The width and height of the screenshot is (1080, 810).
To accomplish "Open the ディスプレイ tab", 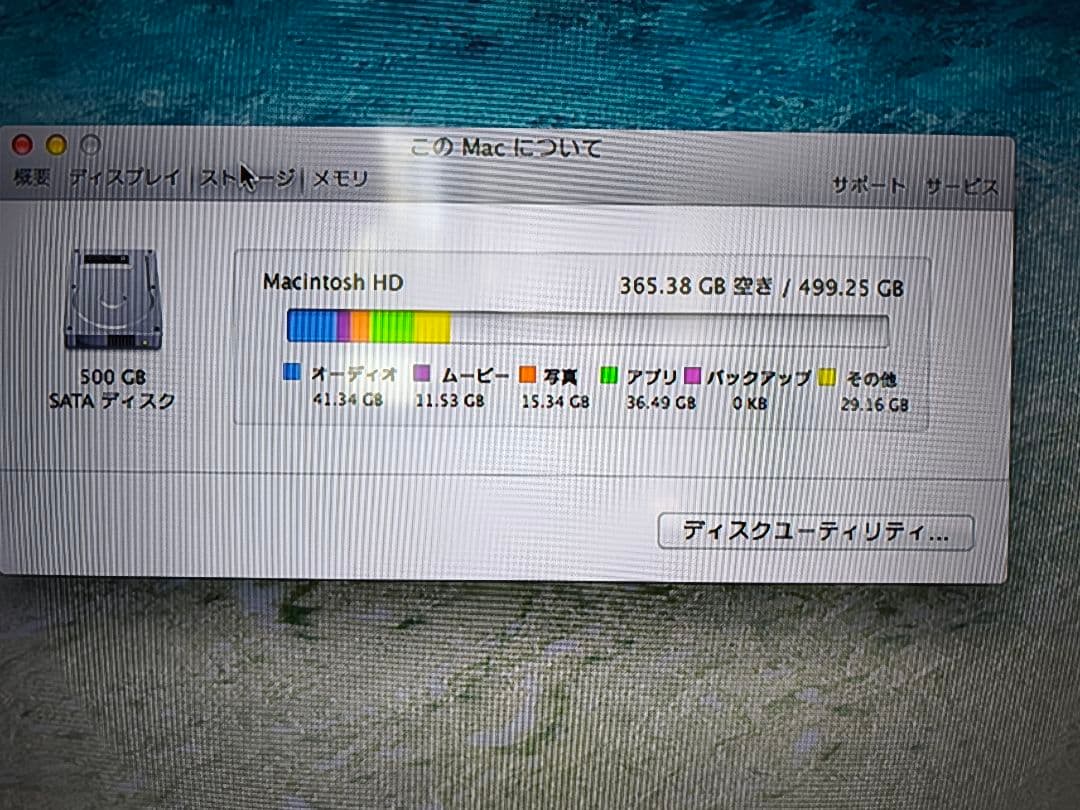I will coord(124,175).
